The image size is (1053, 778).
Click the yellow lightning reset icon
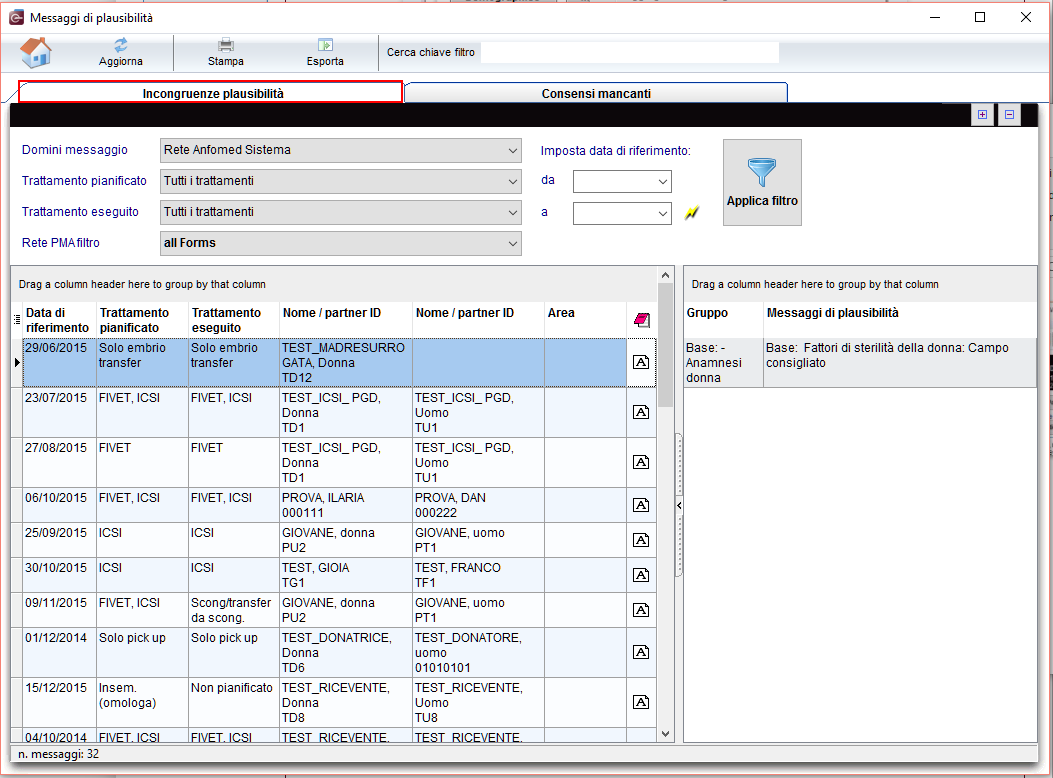[x=692, y=213]
